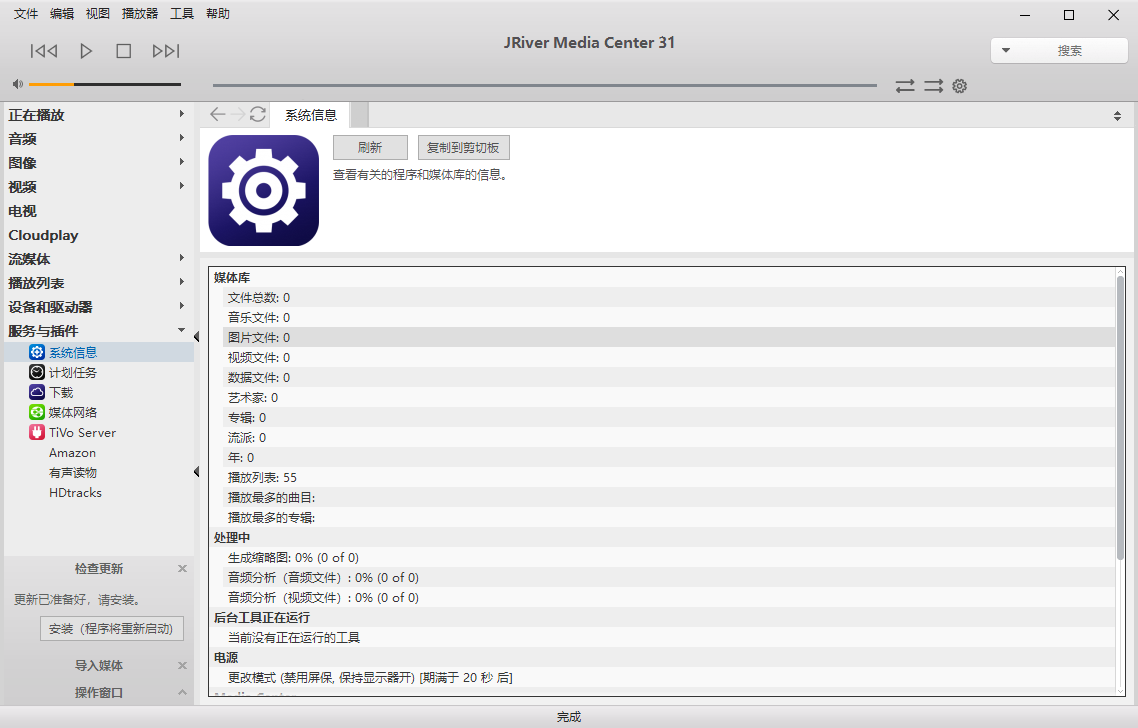The height and width of the screenshot is (728, 1138).
Task: Click the lower sidebar collapse arrow near 有声读物
Action: coord(197,472)
